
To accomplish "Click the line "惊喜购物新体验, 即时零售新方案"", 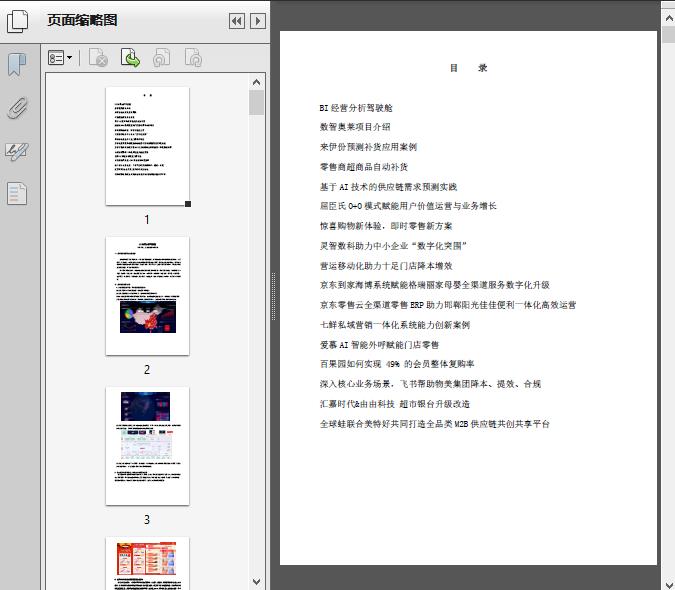I will pos(386,226).
